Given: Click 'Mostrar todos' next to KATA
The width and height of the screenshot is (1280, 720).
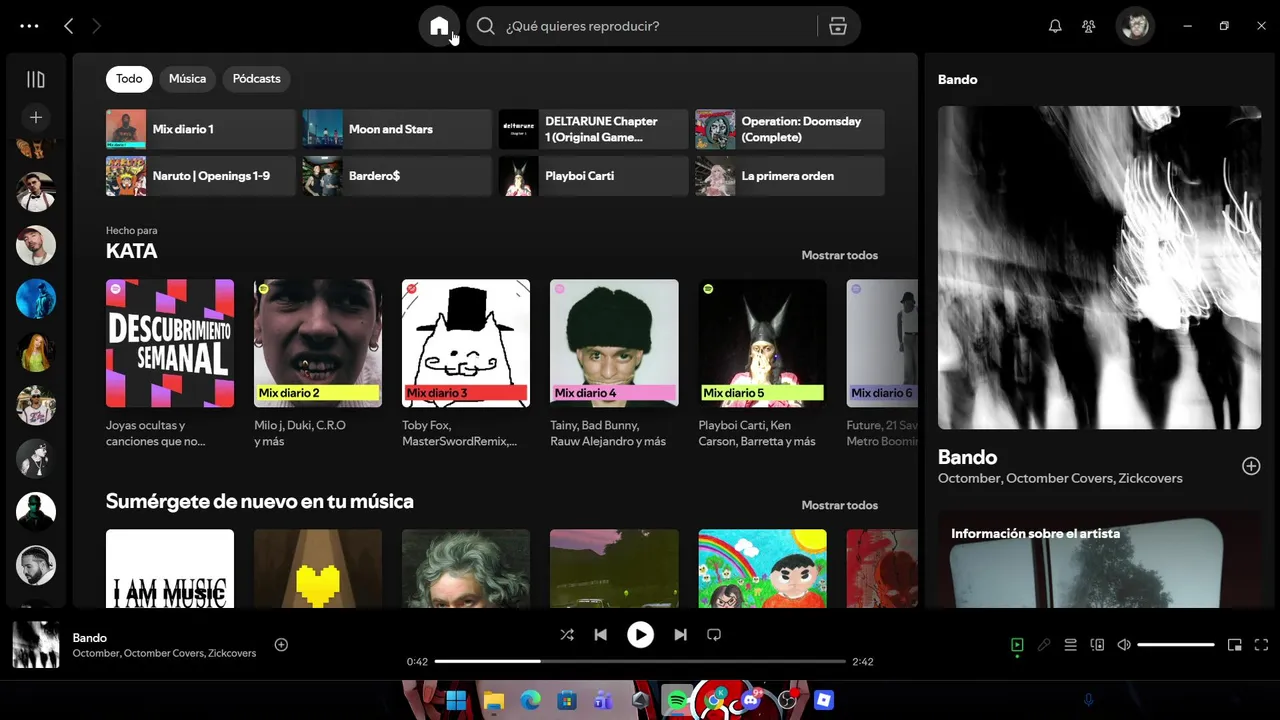Looking at the screenshot, I should pyautogui.click(x=839, y=255).
